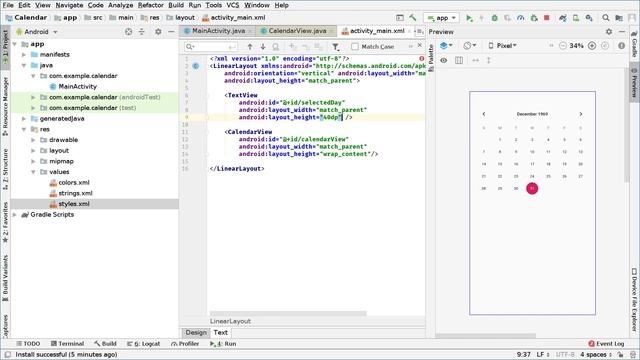Hide the Project panel with minus icon

(x=171, y=31)
